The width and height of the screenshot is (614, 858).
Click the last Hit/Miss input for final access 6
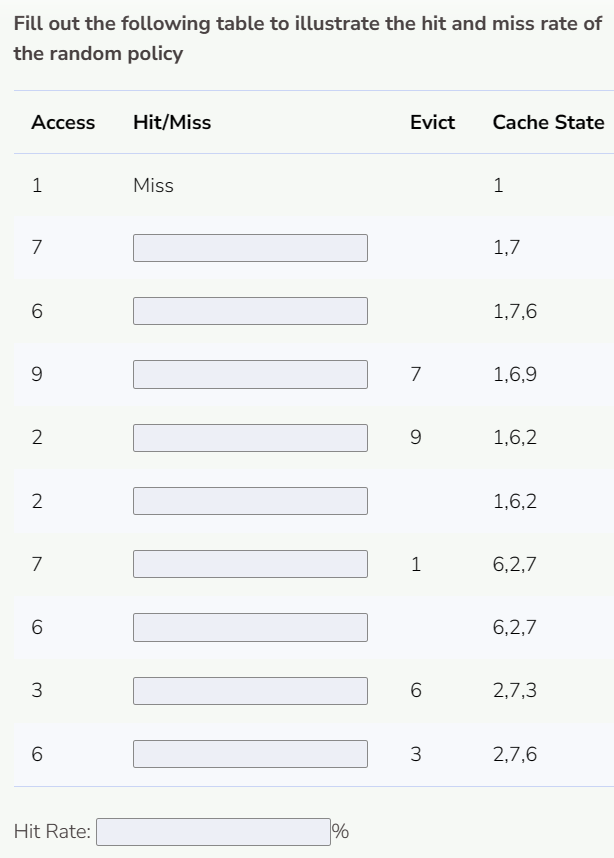[x=250, y=753]
